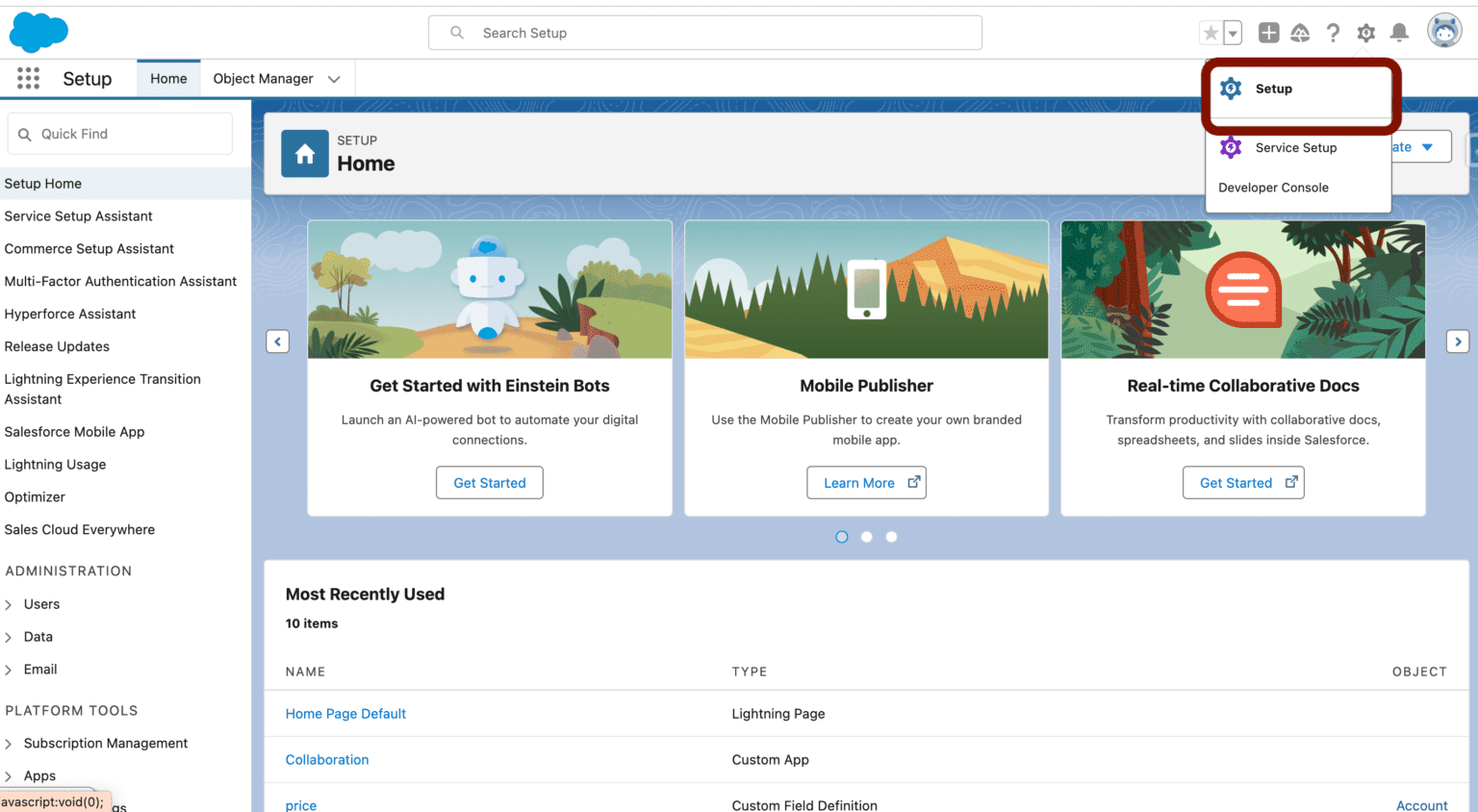Open the user avatar profile menu

(x=1442, y=30)
